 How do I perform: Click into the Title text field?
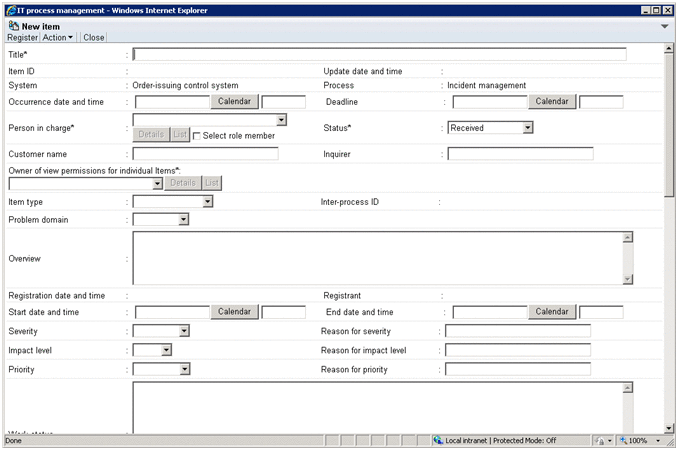[379, 55]
